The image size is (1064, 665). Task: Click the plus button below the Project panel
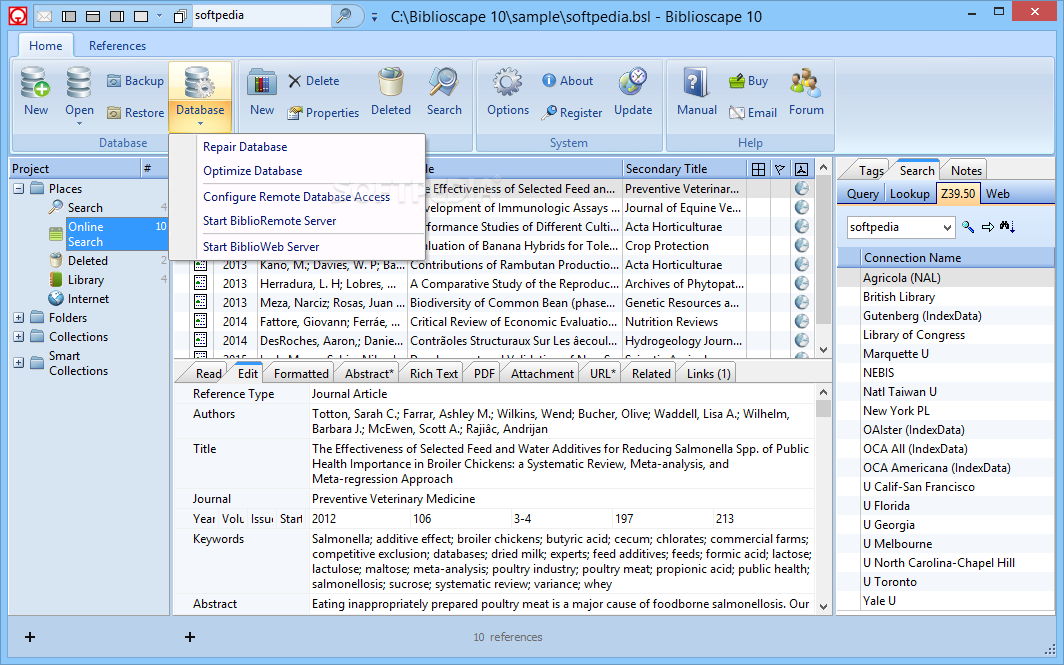[x=30, y=636]
